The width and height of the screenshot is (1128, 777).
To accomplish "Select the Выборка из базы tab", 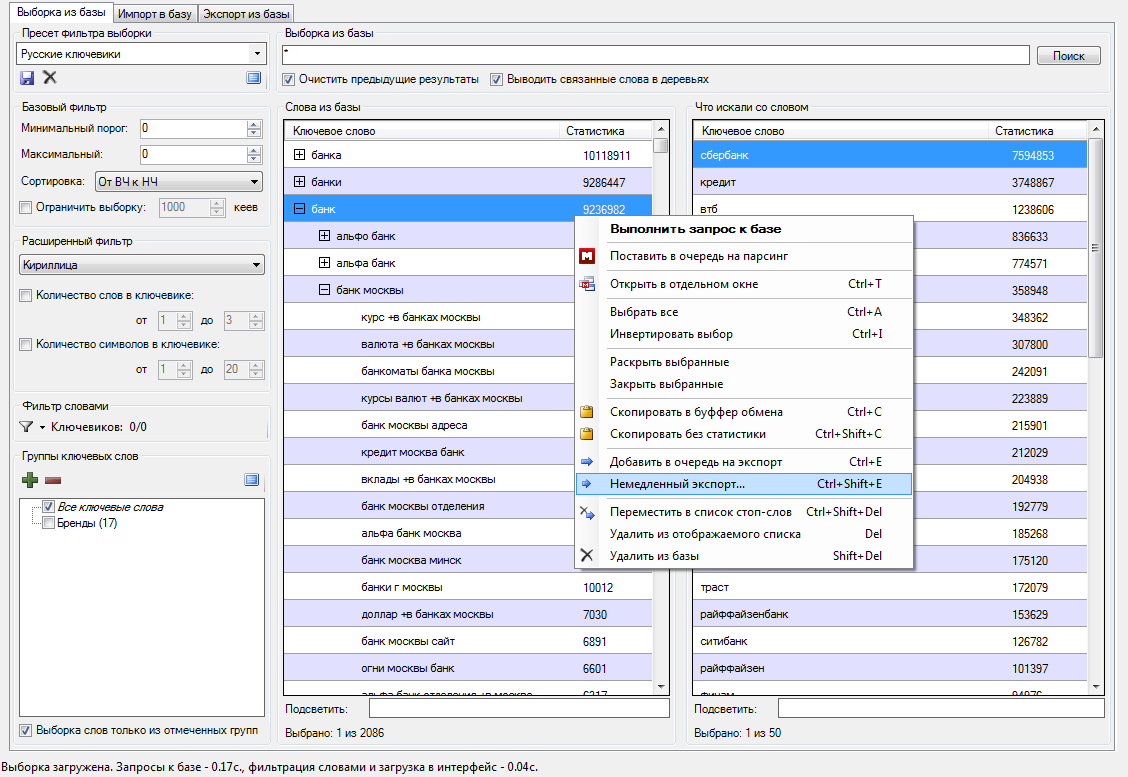I will pyautogui.click(x=61, y=12).
